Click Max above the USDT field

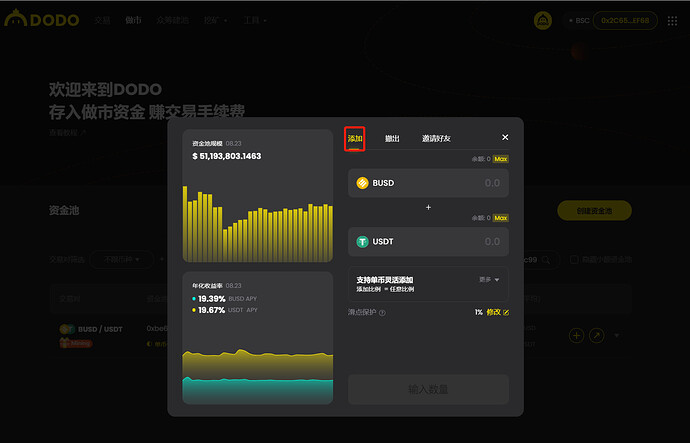point(500,218)
